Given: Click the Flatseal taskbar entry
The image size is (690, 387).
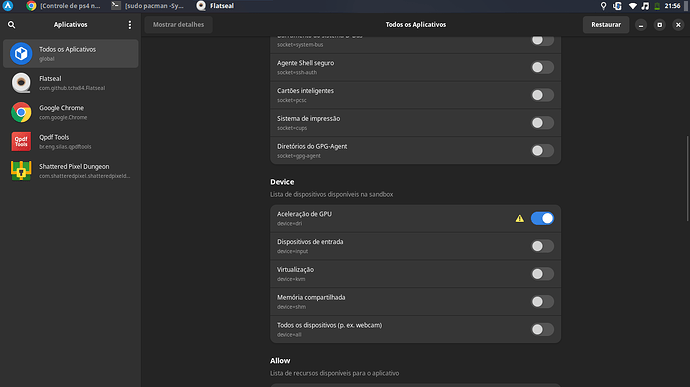Looking at the screenshot, I should click(216, 6).
